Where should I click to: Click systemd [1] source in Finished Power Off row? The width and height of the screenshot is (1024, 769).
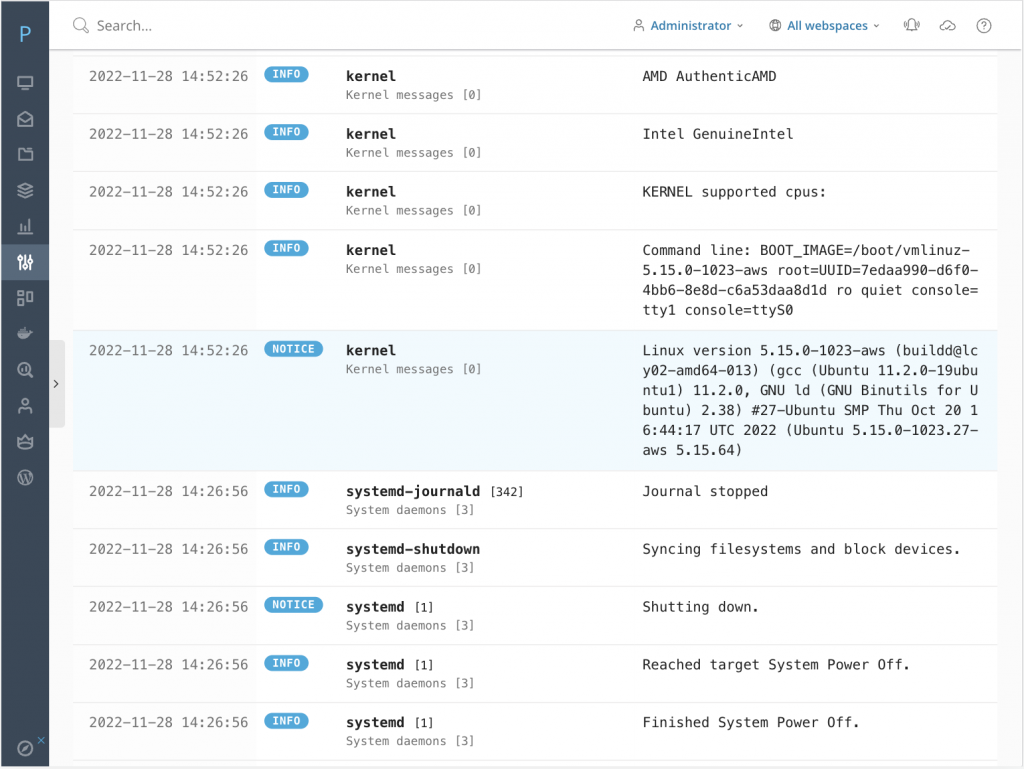click(x=389, y=723)
